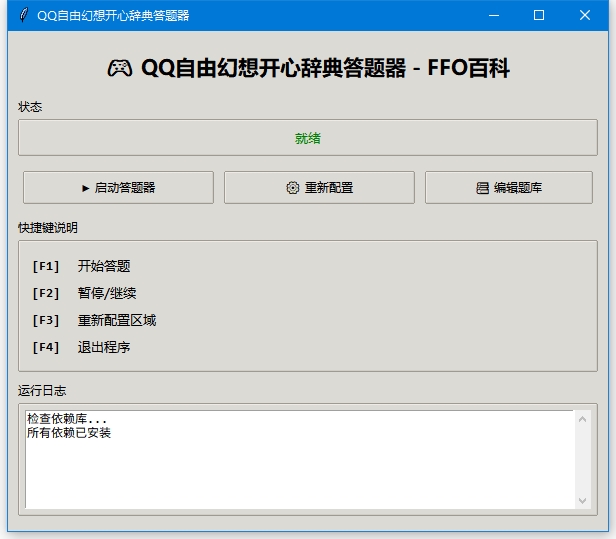This screenshot has width=616, height=539.
Task: Start the answering tool via 启动答题器
Action: 118,187
